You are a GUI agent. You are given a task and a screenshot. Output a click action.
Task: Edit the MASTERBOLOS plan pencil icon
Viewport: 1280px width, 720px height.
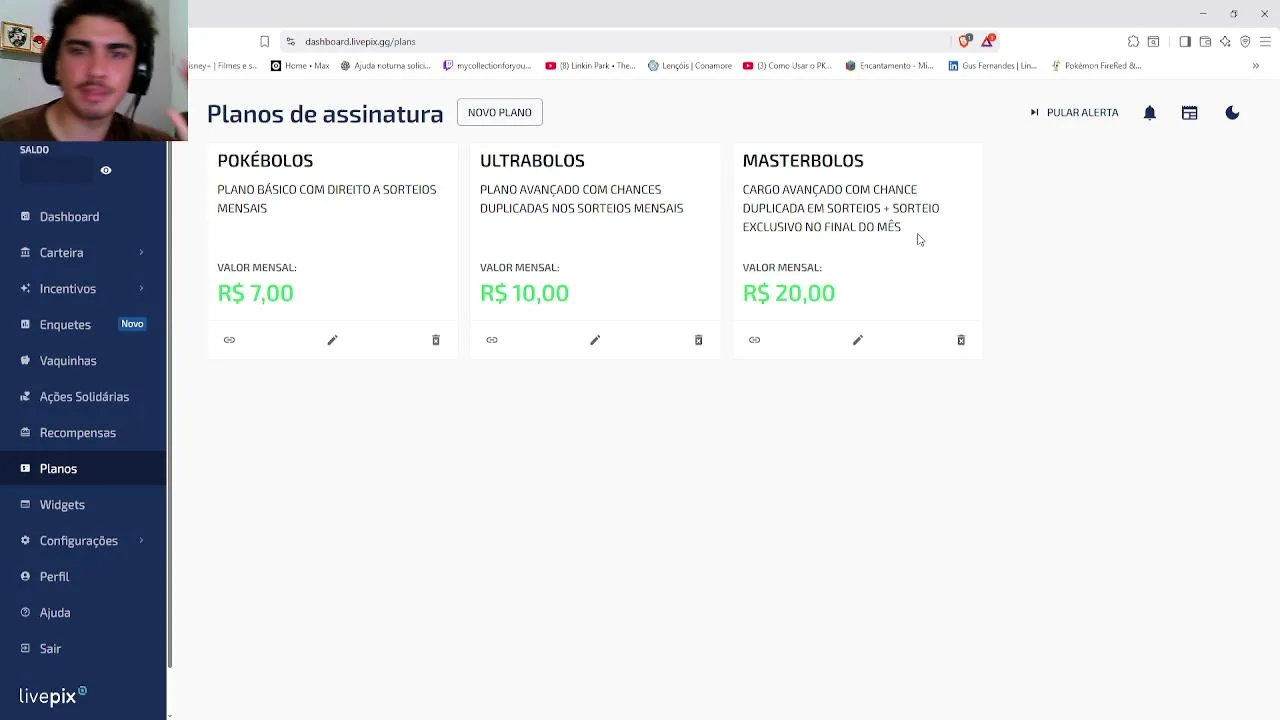pos(858,340)
